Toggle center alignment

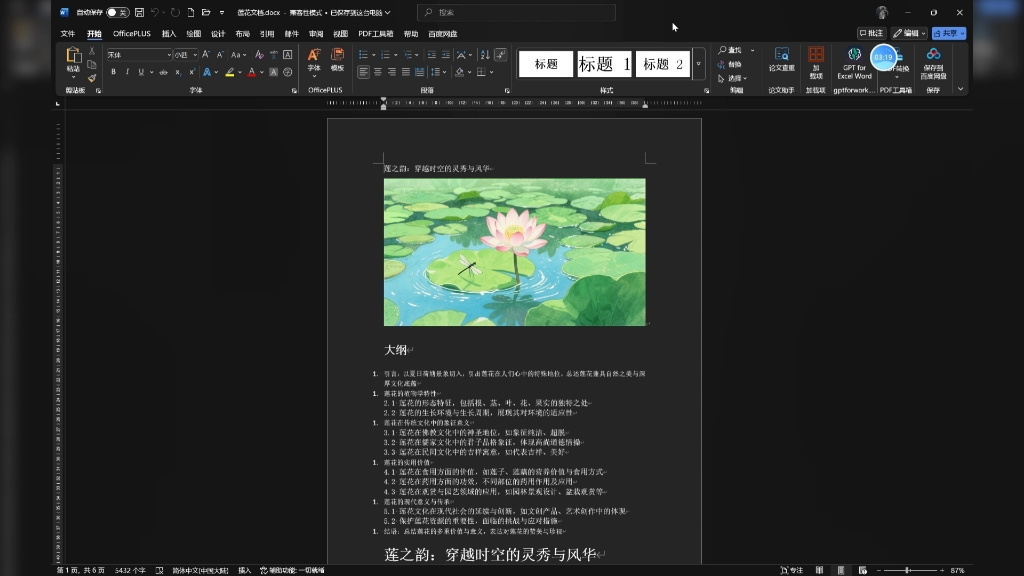[x=377, y=72]
